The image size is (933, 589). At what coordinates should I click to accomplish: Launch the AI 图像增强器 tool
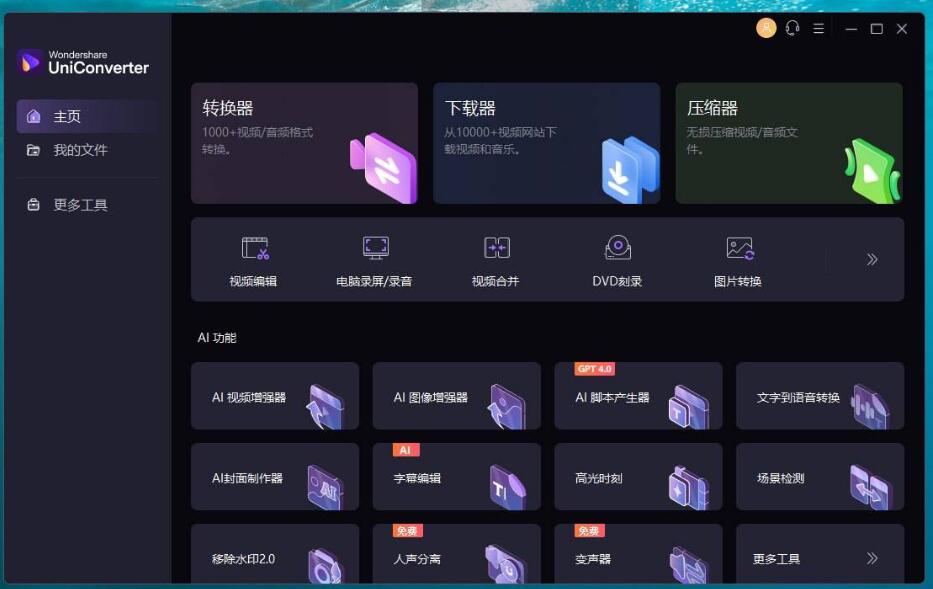click(x=456, y=396)
